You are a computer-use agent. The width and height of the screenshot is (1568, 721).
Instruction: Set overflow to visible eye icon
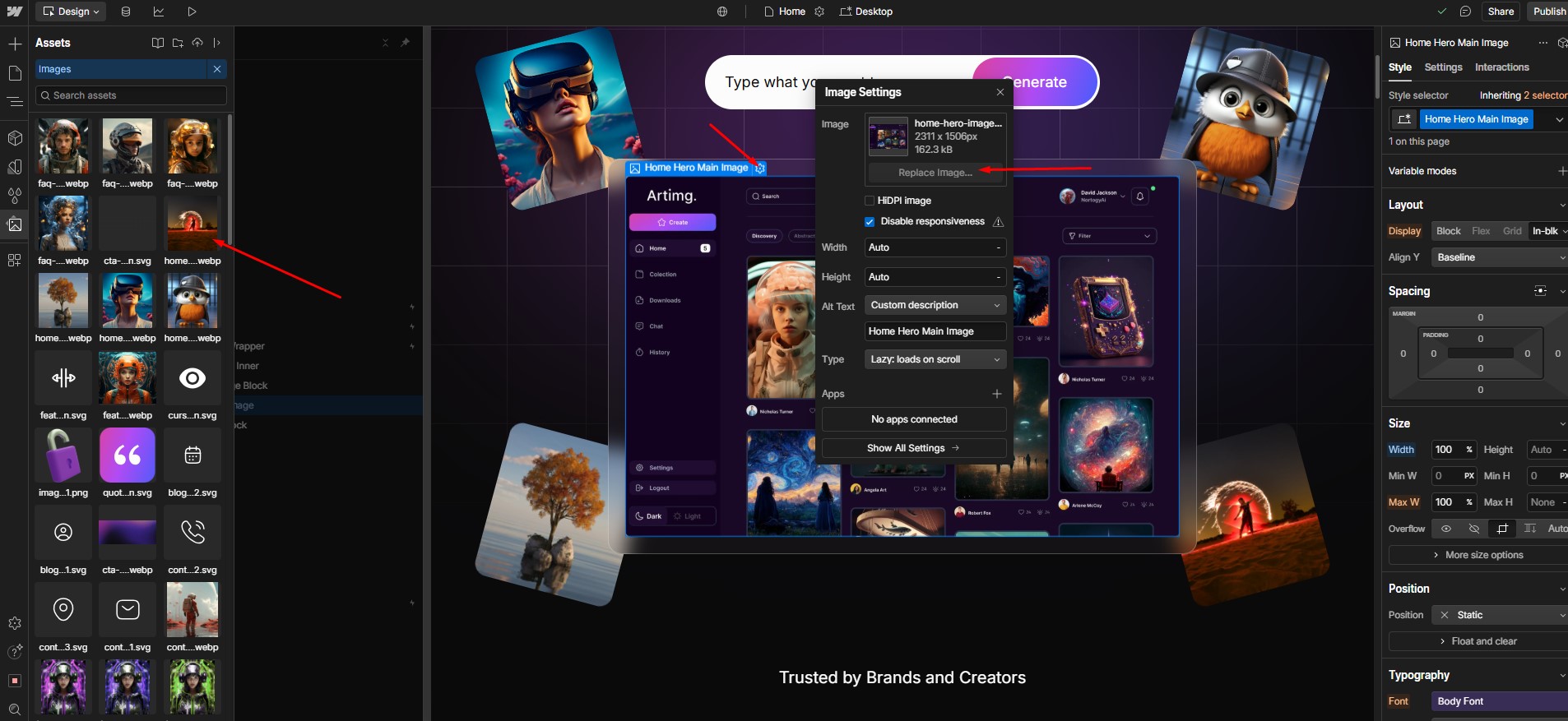[x=1445, y=529]
